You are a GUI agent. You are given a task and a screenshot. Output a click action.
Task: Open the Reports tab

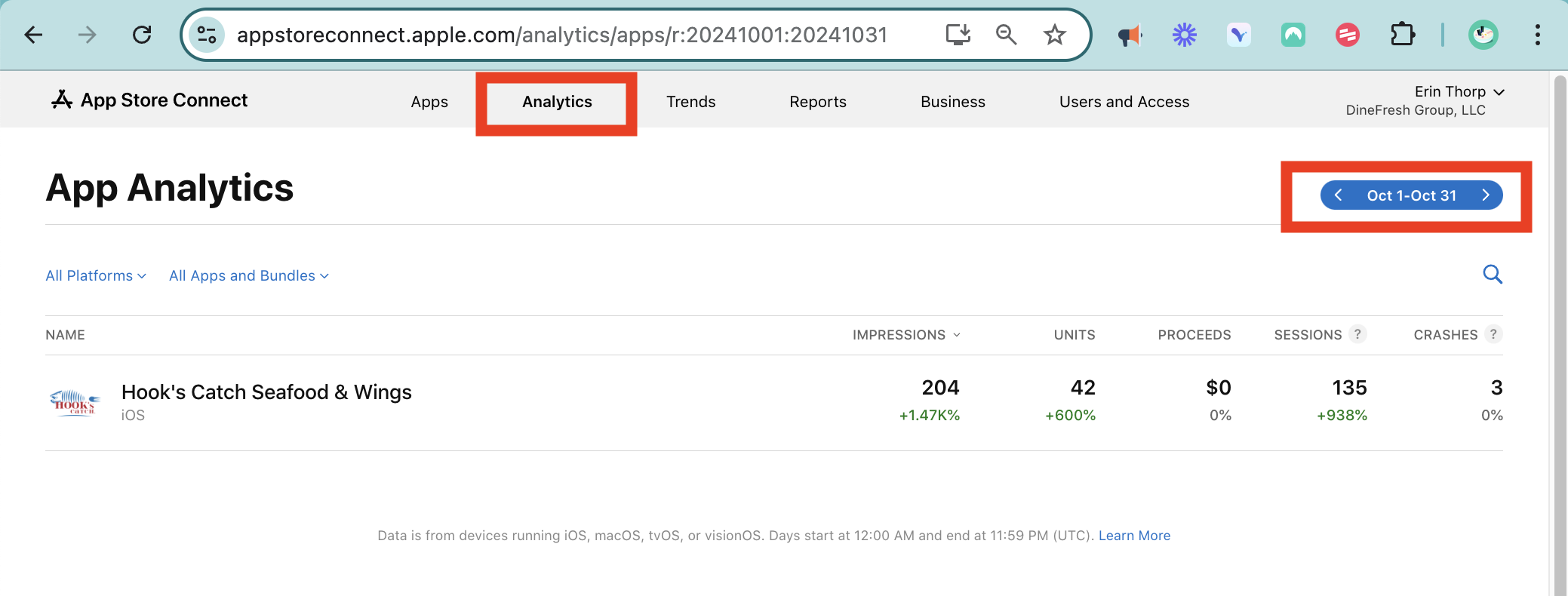[817, 102]
